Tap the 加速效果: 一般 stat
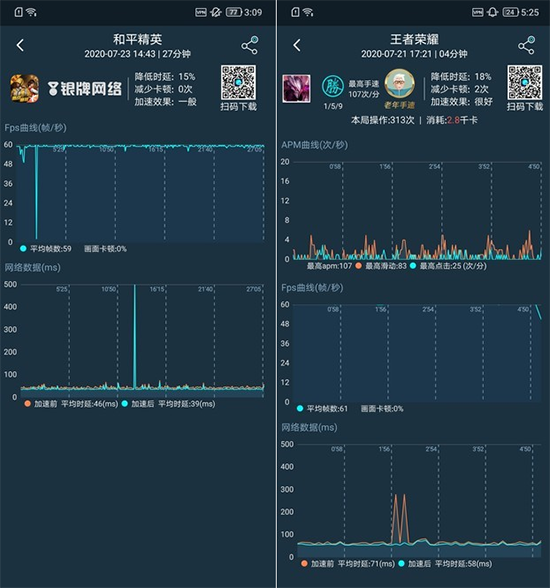550x588 pixels. coord(165,102)
